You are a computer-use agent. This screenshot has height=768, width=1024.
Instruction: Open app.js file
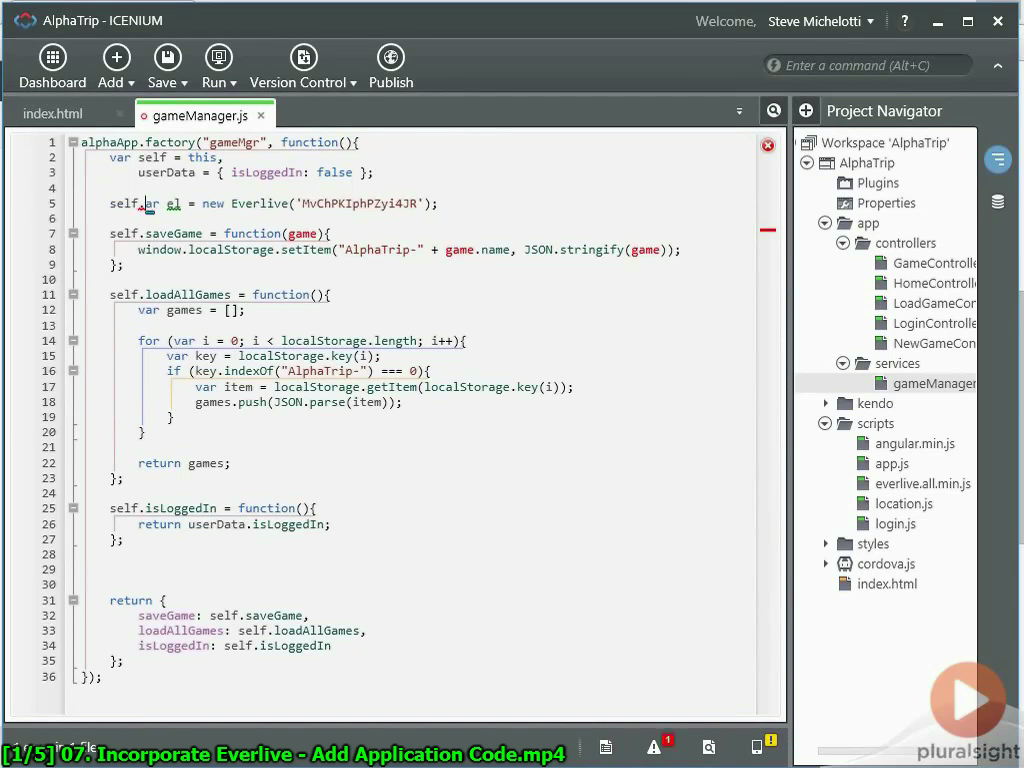(x=883, y=464)
